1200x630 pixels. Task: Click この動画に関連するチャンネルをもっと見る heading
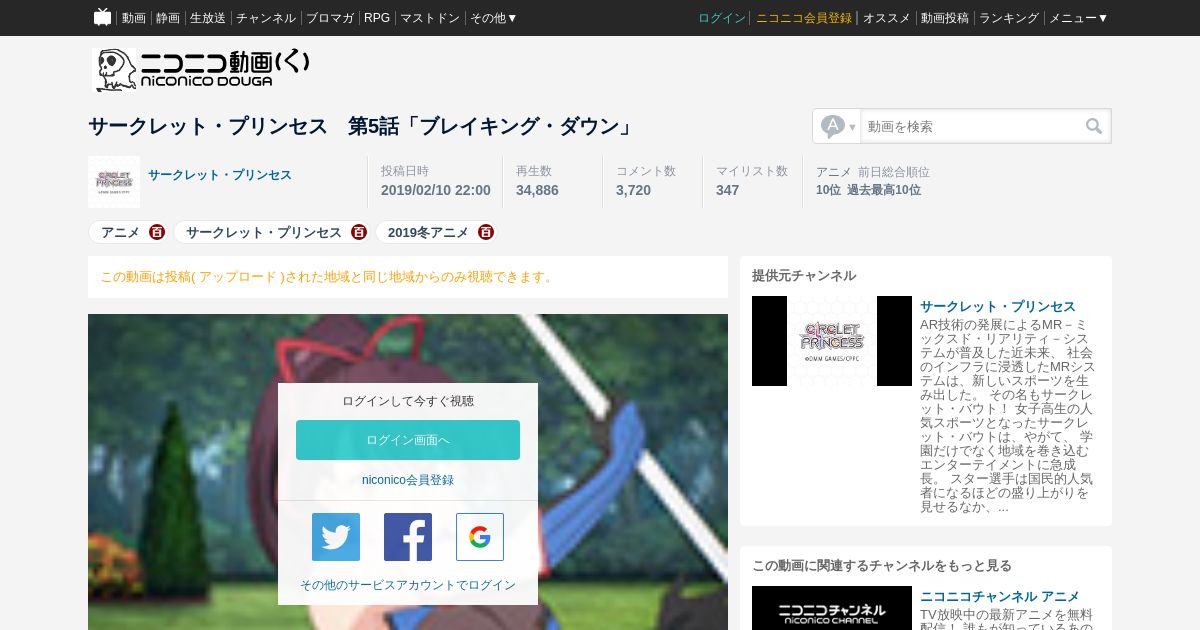click(x=882, y=566)
